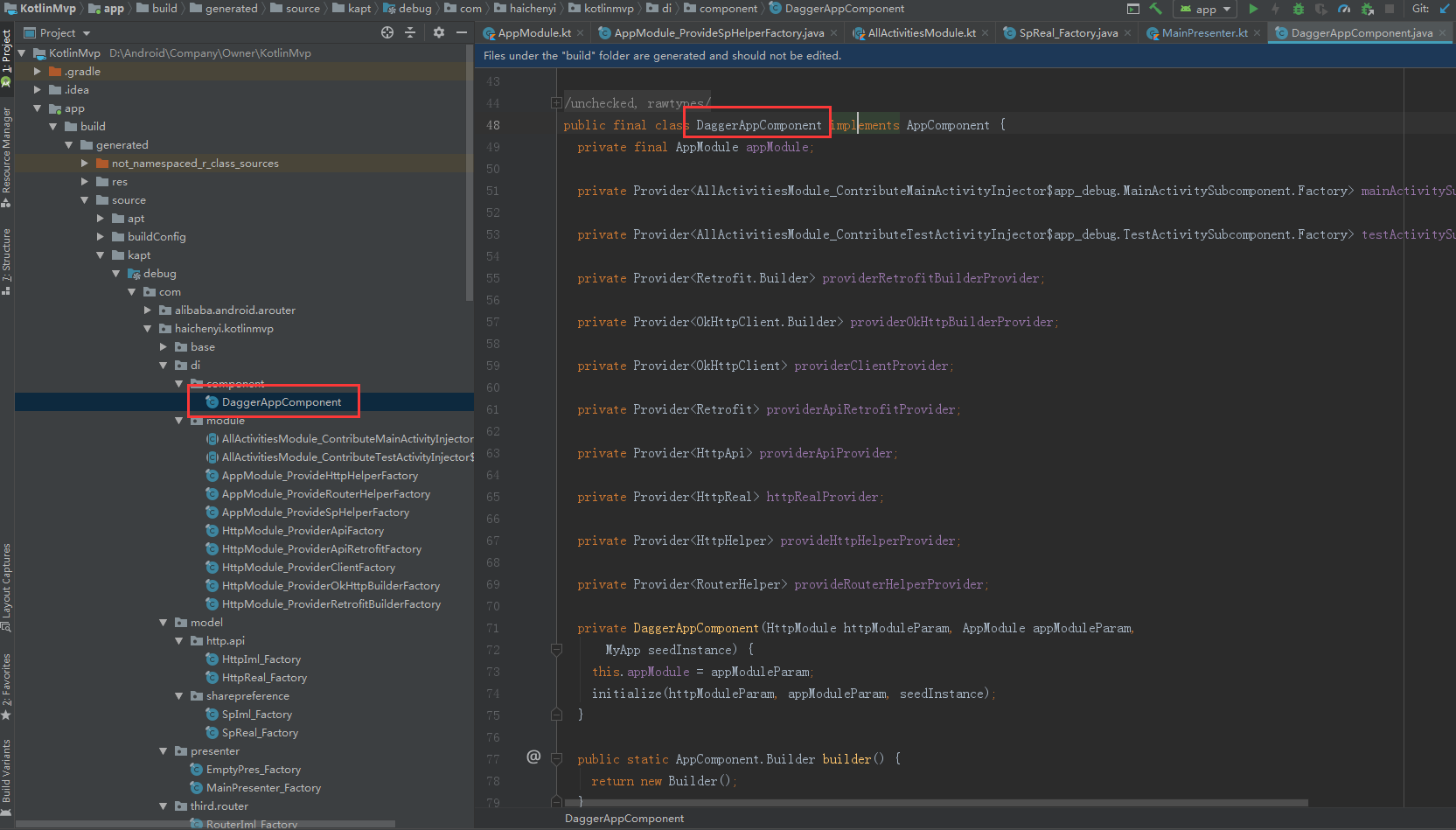Run the app with green play icon
Viewport: 1456px width, 830px height.
click(x=1253, y=9)
